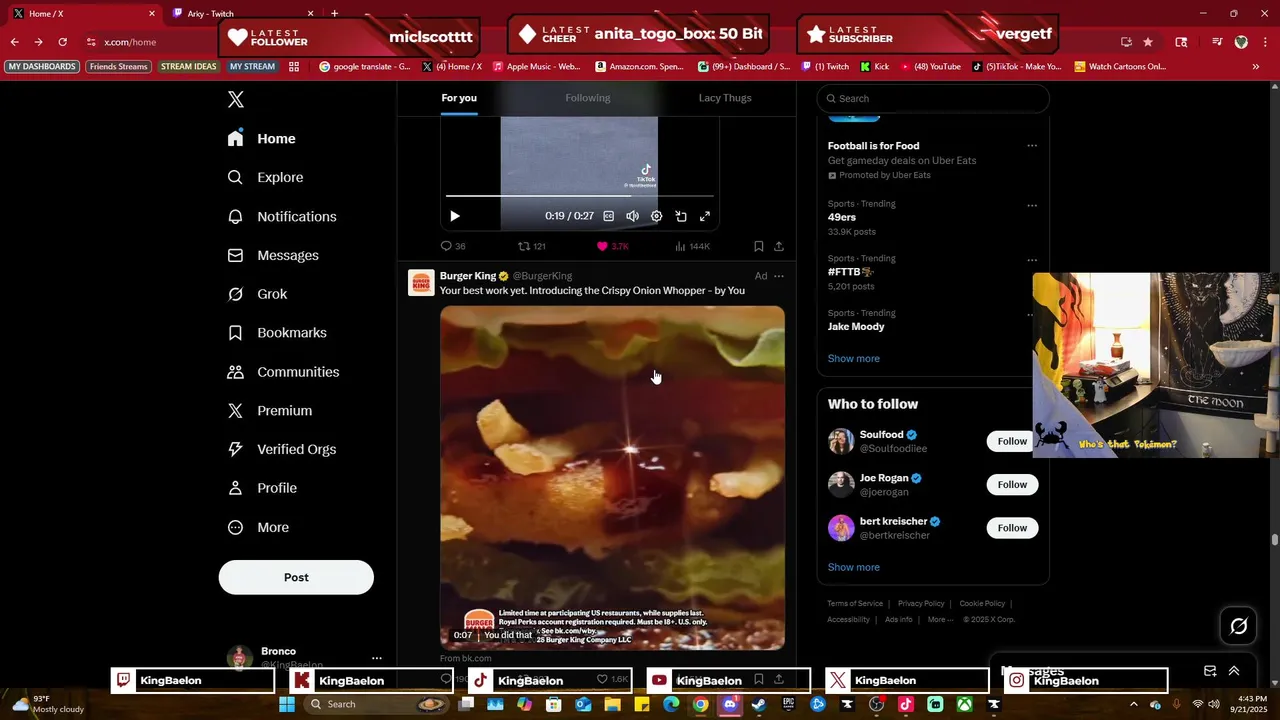Enable picture-in-picture on the top video
The width and height of the screenshot is (1280, 720).
[x=681, y=216]
